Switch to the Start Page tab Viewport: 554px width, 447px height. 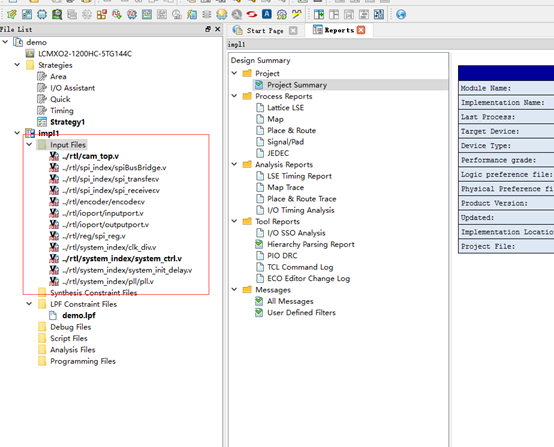pyautogui.click(x=265, y=30)
